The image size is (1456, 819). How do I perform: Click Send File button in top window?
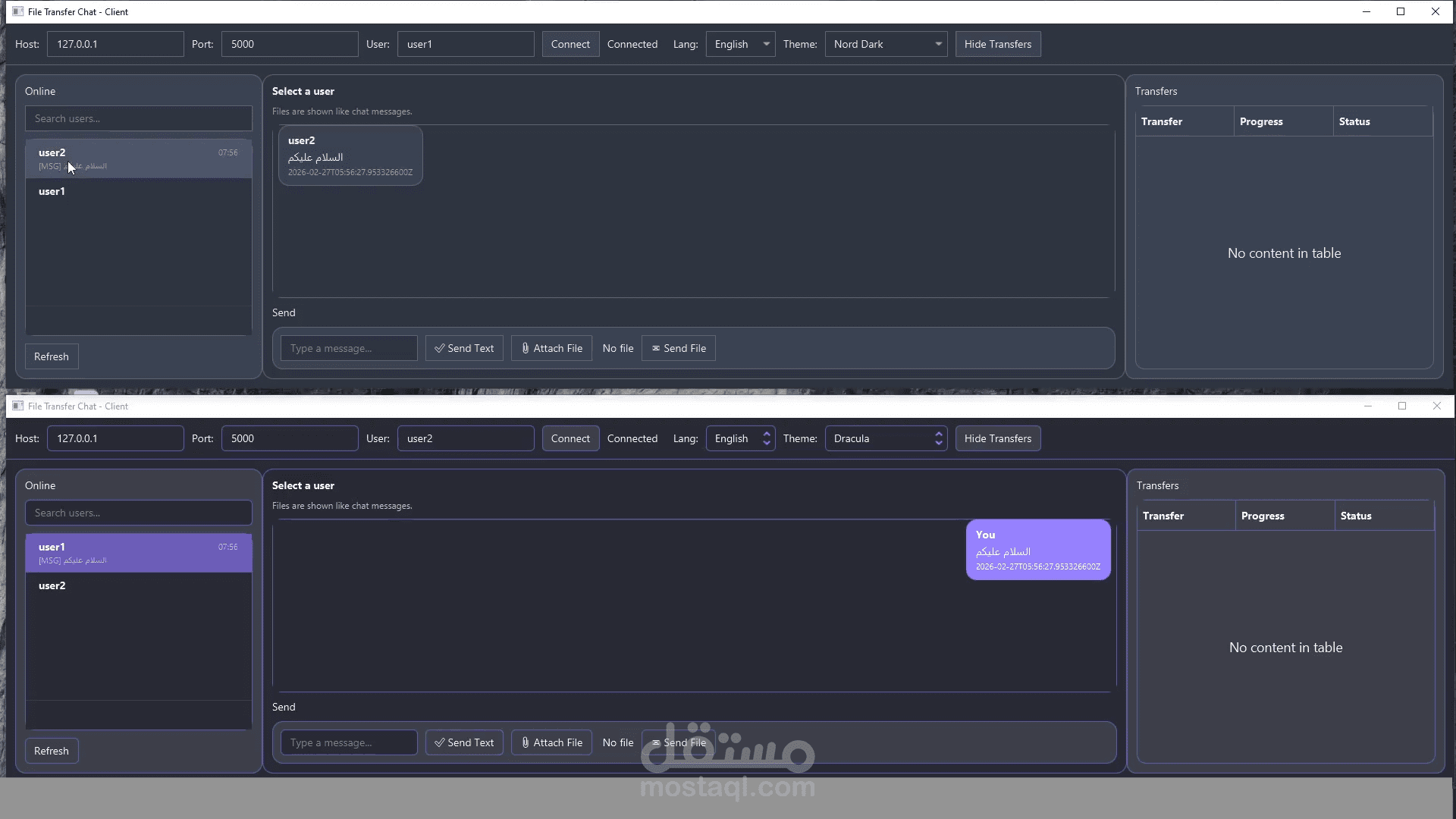point(678,348)
